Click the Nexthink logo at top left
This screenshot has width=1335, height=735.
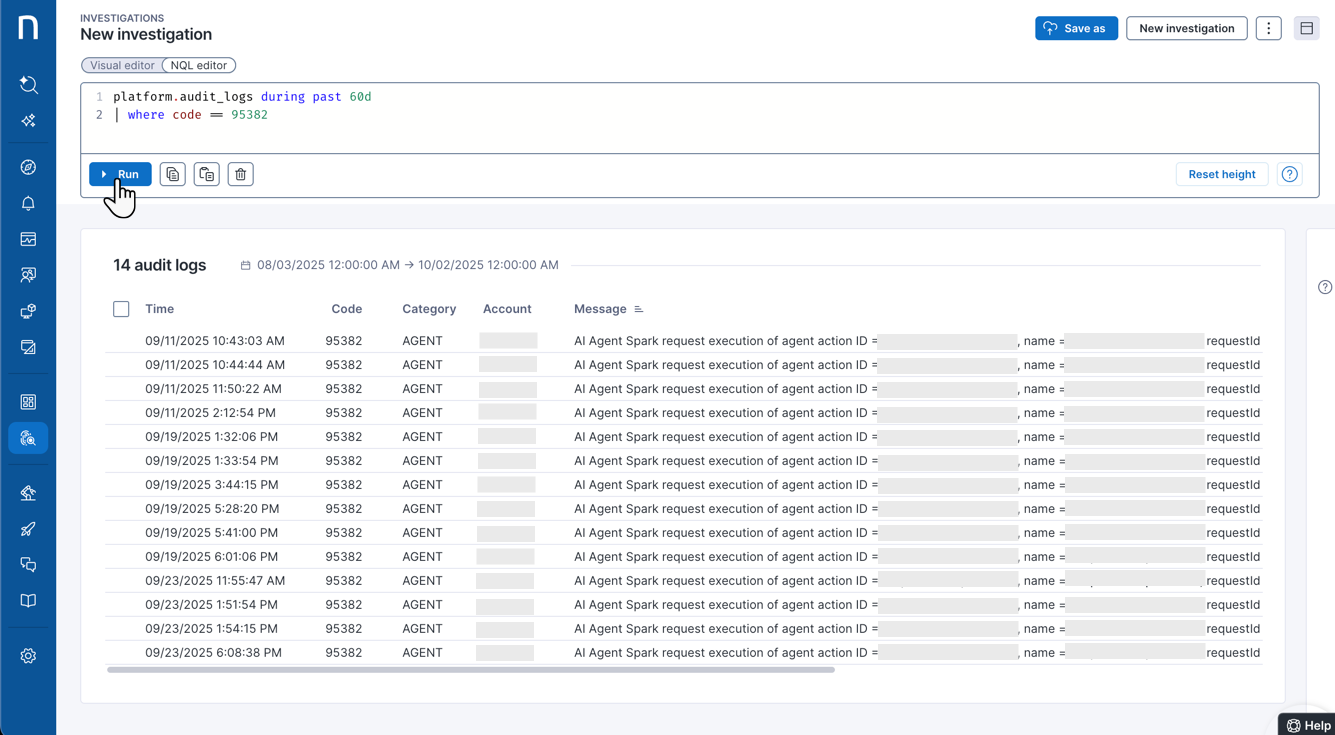pyautogui.click(x=28, y=27)
